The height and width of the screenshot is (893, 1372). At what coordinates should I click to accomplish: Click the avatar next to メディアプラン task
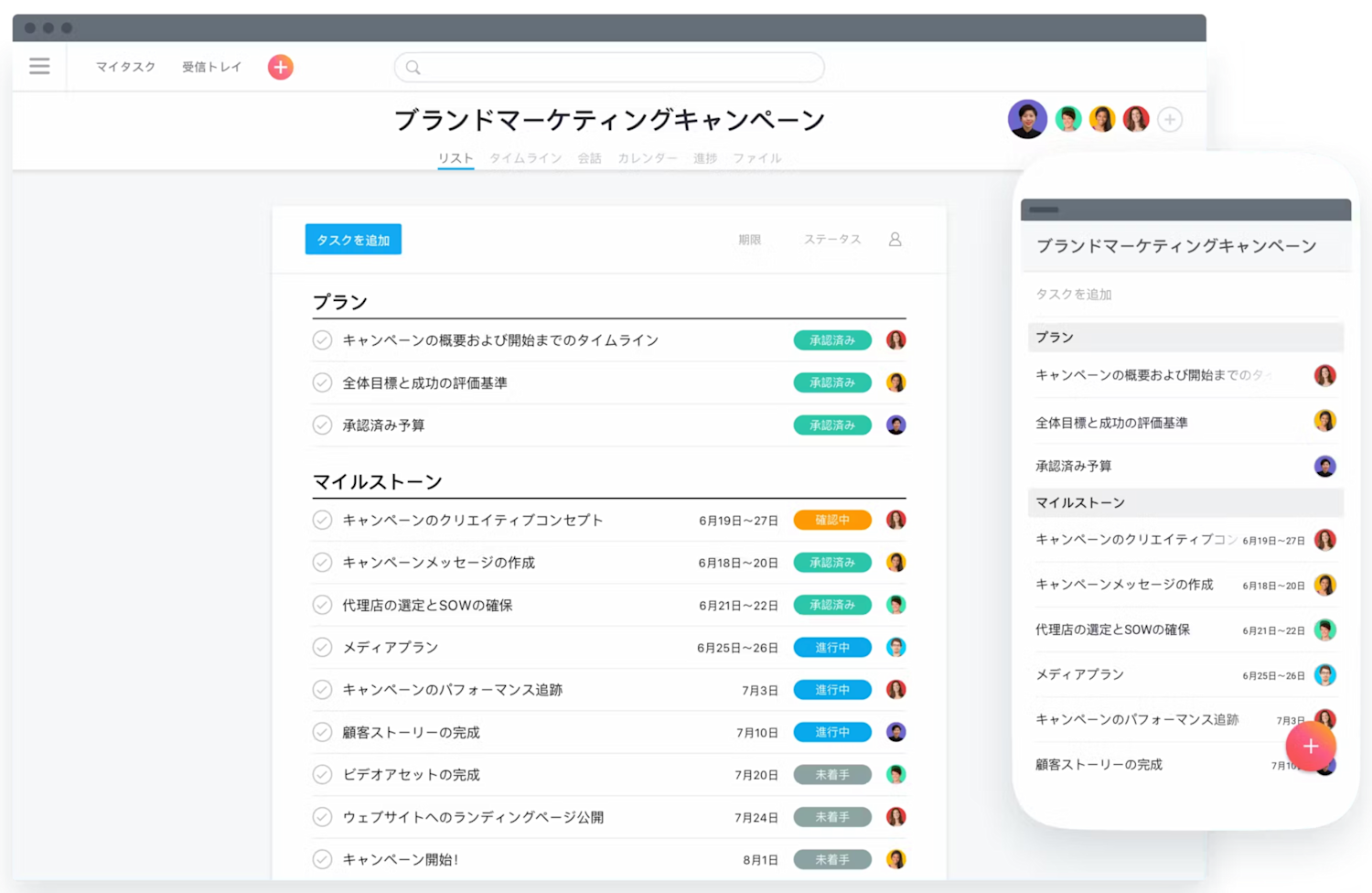pyautogui.click(x=895, y=647)
